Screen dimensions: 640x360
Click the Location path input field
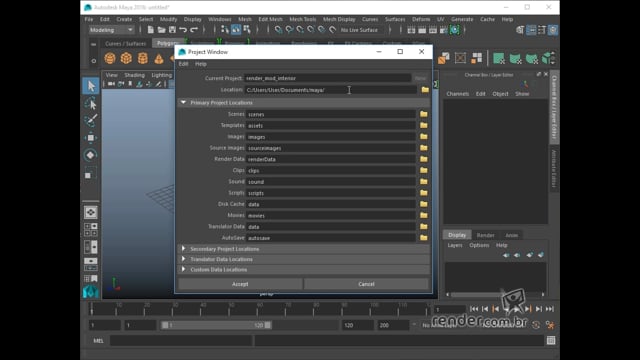pyautogui.click(x=331, y=90)
